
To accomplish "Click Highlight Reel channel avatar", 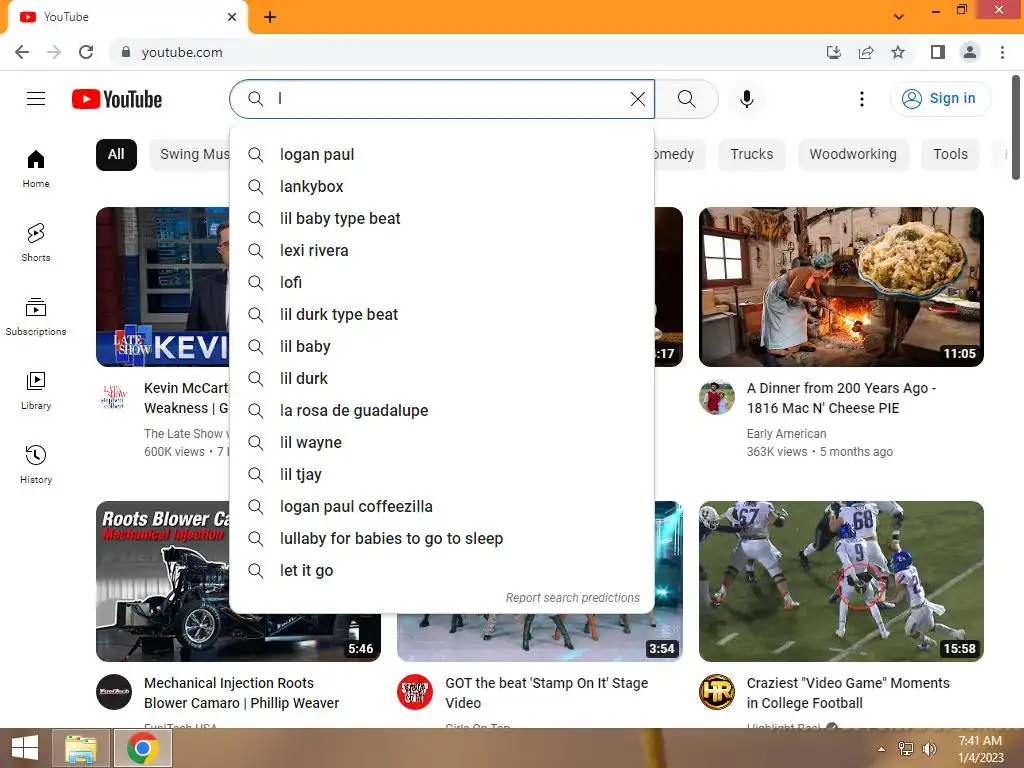I will (x=716, y=692).
